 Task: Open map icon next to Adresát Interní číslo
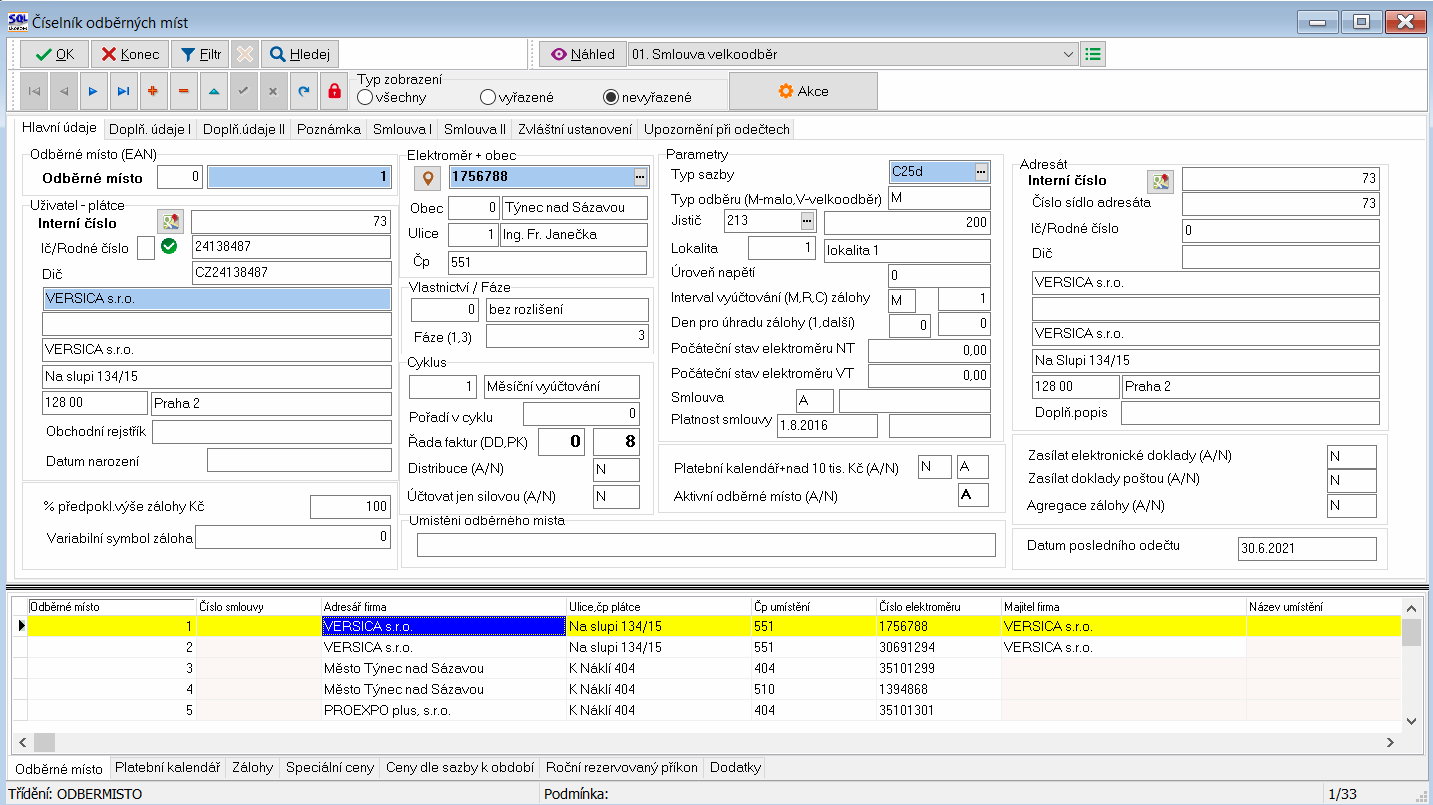[1160, 181]
